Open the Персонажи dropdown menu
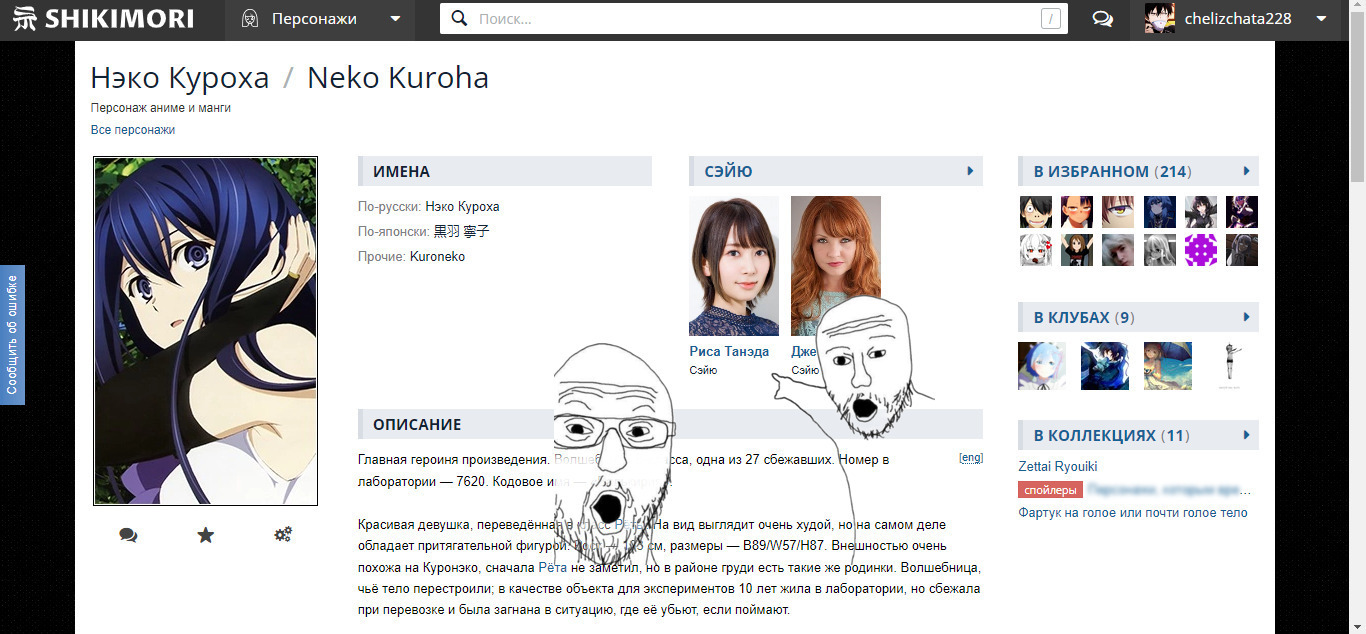This screenshot has height=634, width=1366. pos(395,19)
